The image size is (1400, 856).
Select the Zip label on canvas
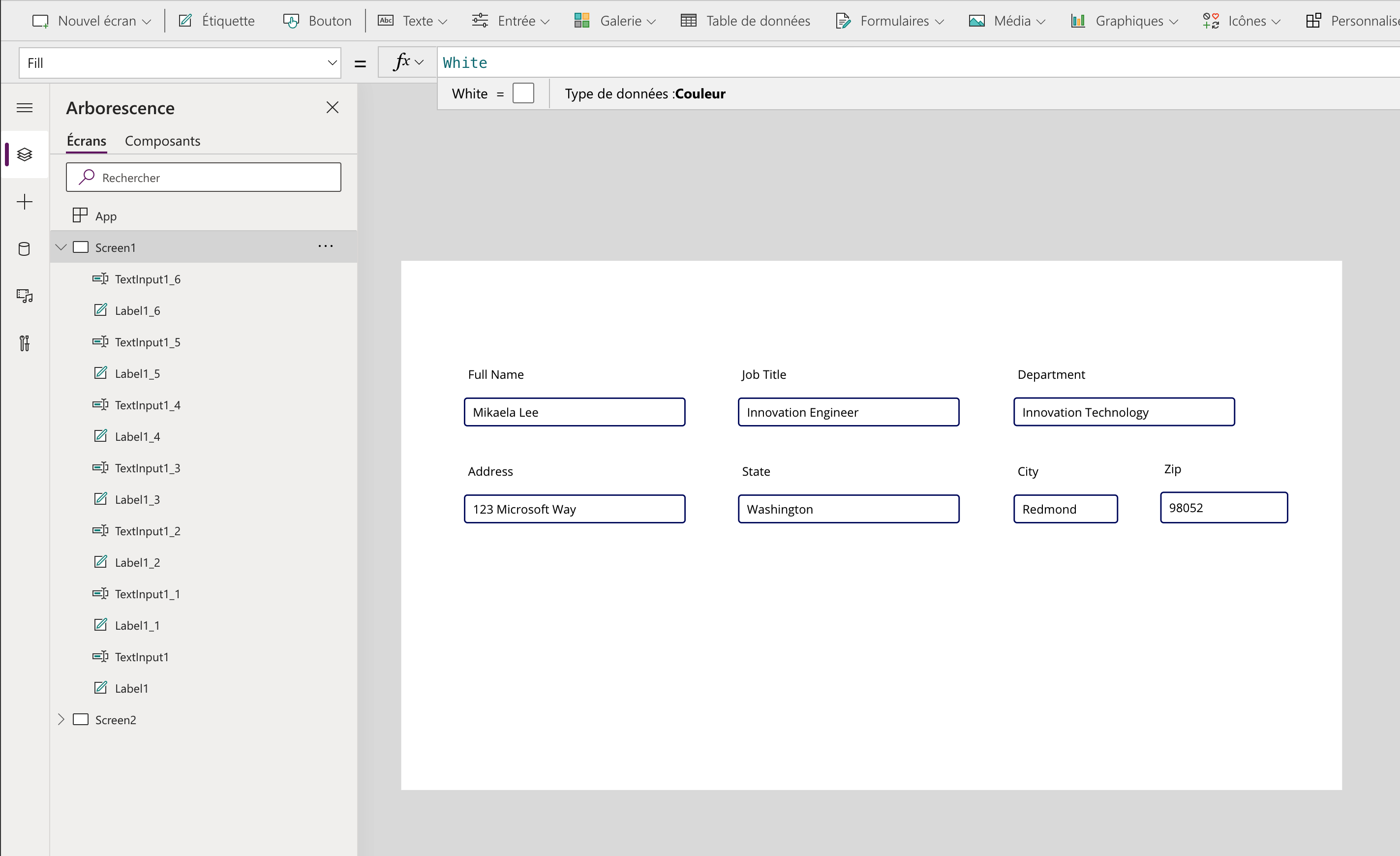point(1172,469)
